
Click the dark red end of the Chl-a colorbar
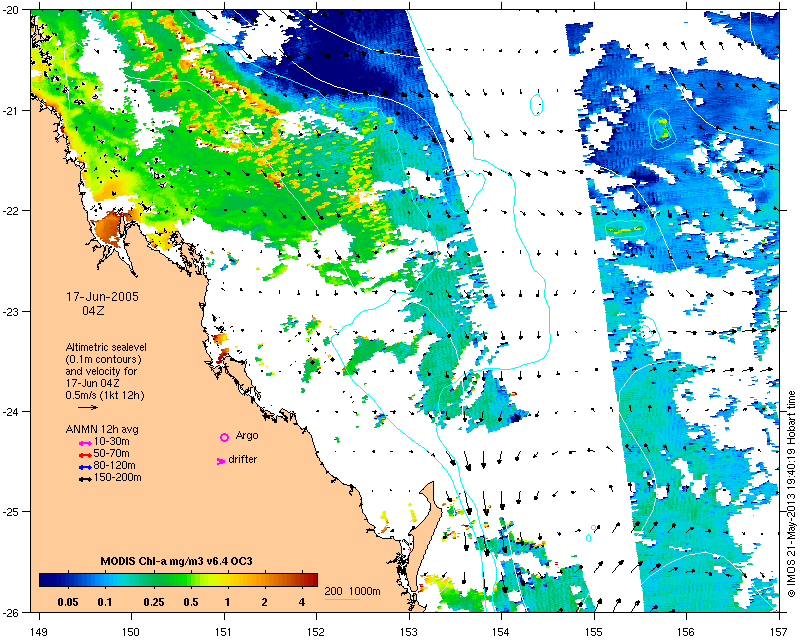pyautogui.click(x=311, y=580)
